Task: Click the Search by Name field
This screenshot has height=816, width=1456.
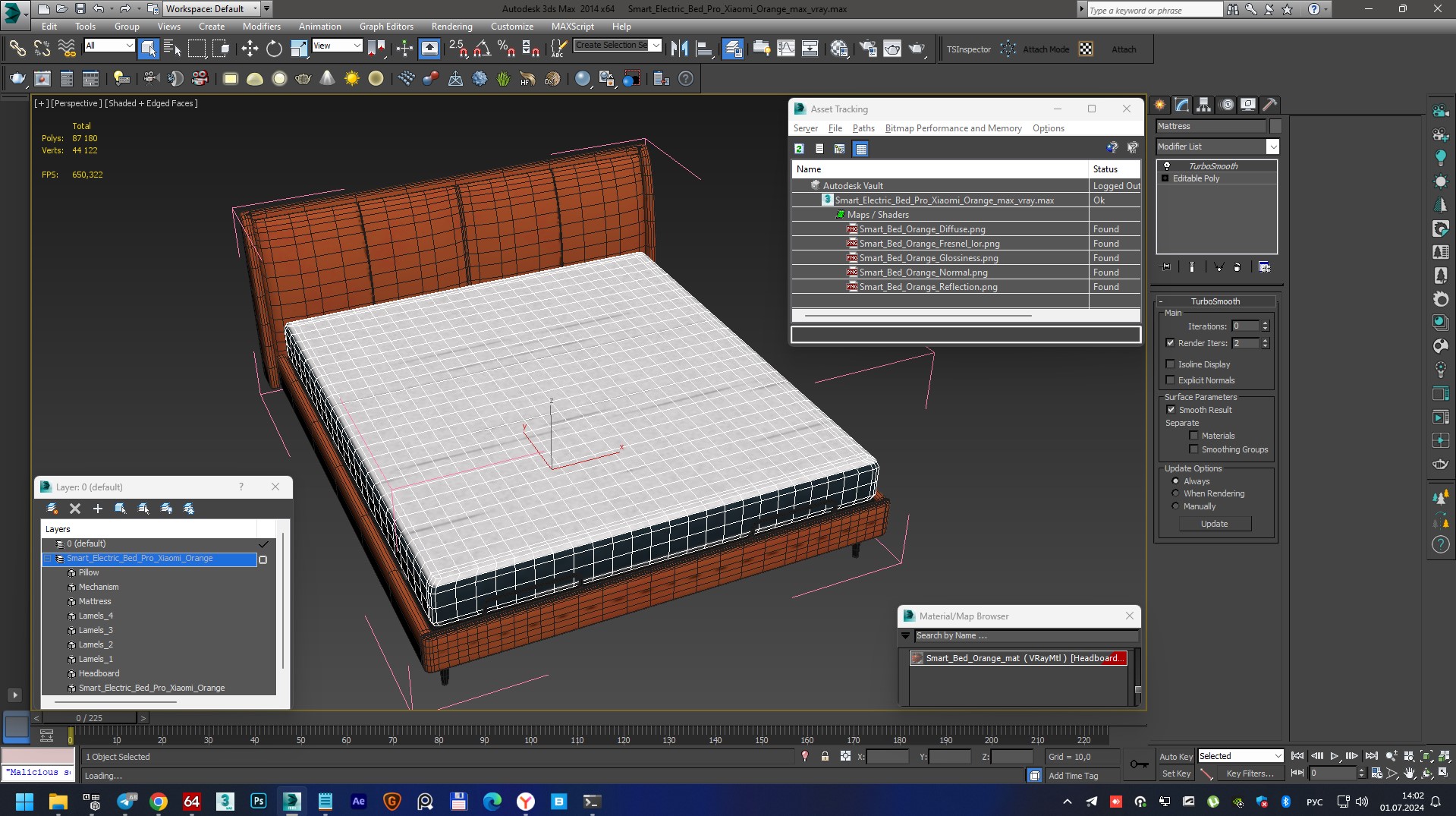Action: (1026, 636)
